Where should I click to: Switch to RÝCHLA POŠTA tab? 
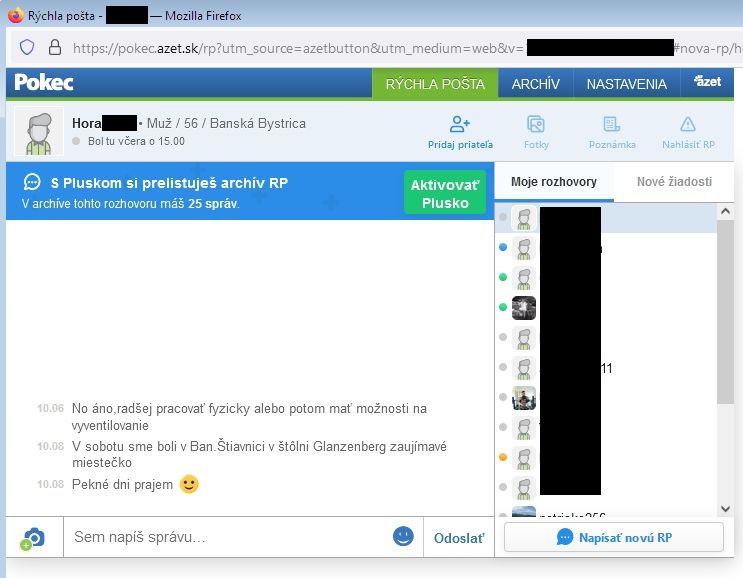[x=435, y=84]
